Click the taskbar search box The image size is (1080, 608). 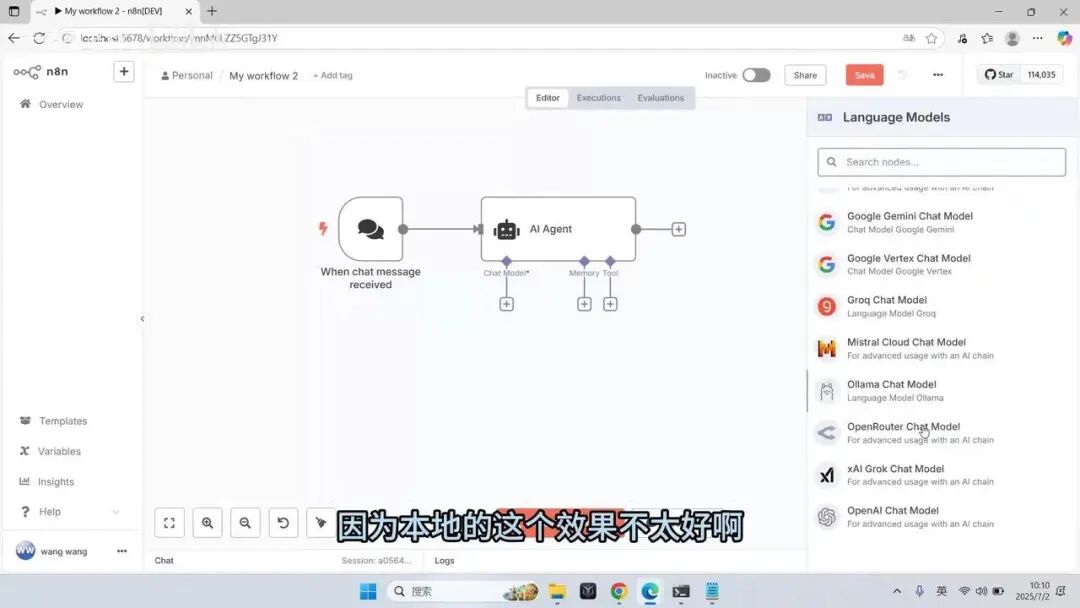pos(463,591)
